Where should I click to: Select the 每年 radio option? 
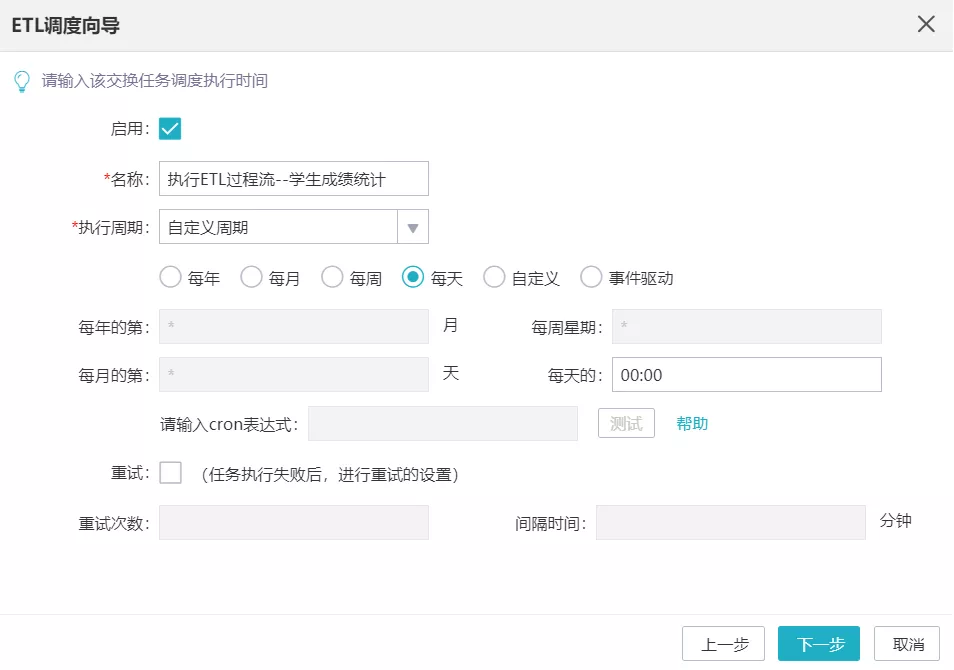[x=171, y=278]
